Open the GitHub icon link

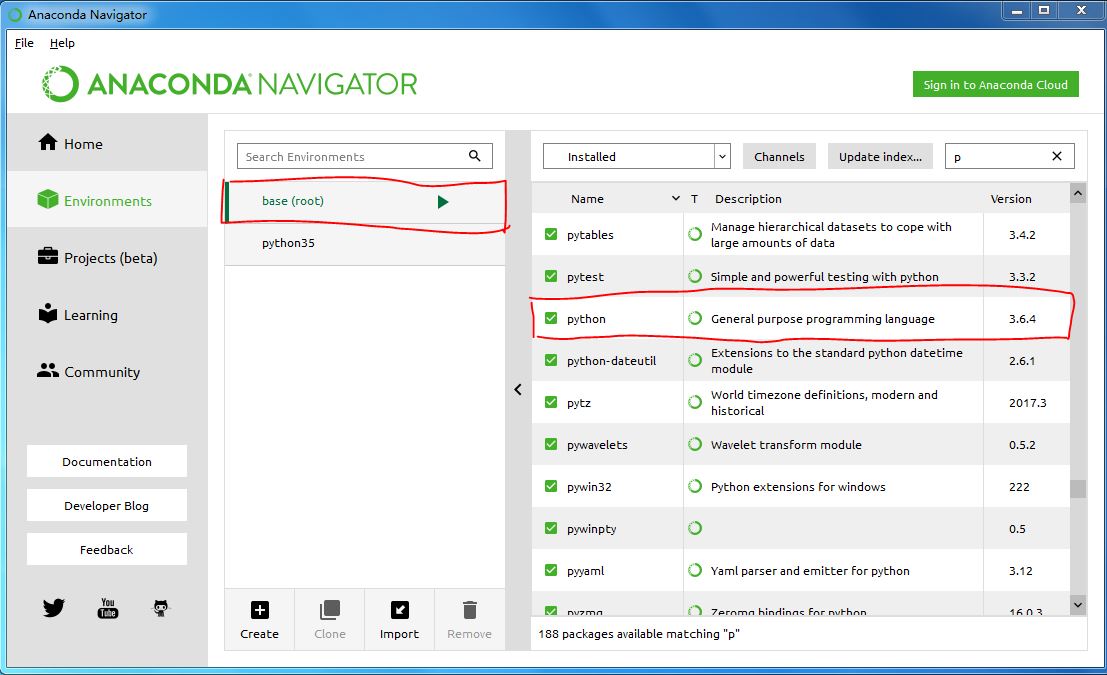click(161, 608)
